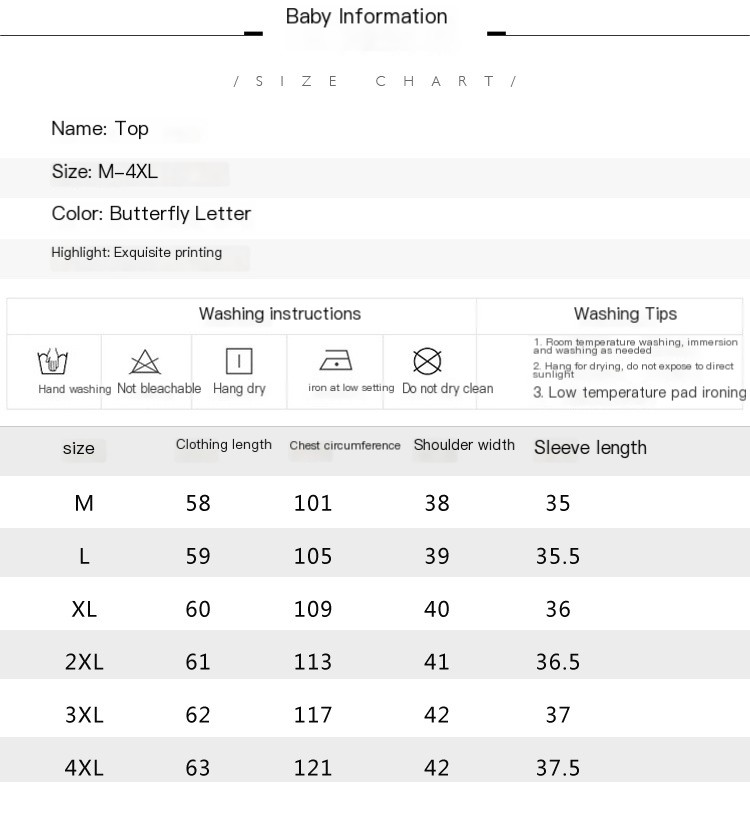Select the M size row label
Image resolution: width=750 pixels, height=834 pixels.
(x=84, y=503)
